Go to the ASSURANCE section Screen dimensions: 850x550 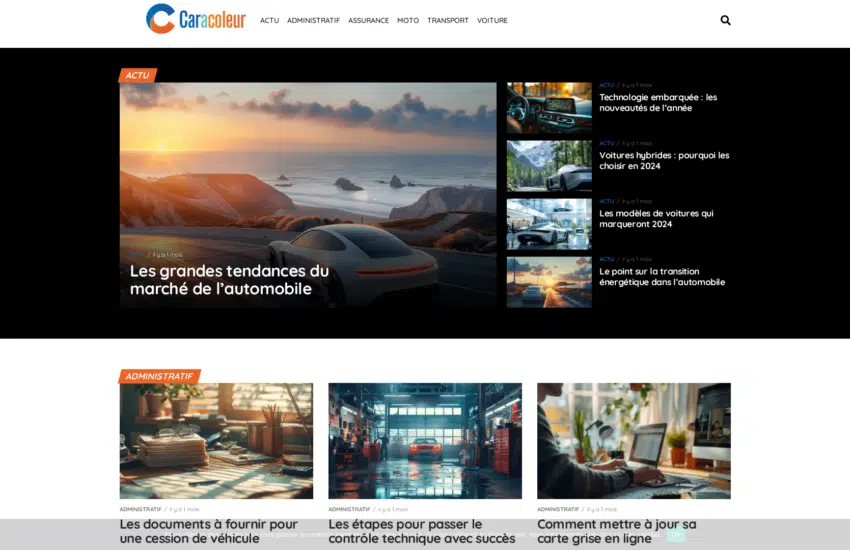click(x=368, y=21)
